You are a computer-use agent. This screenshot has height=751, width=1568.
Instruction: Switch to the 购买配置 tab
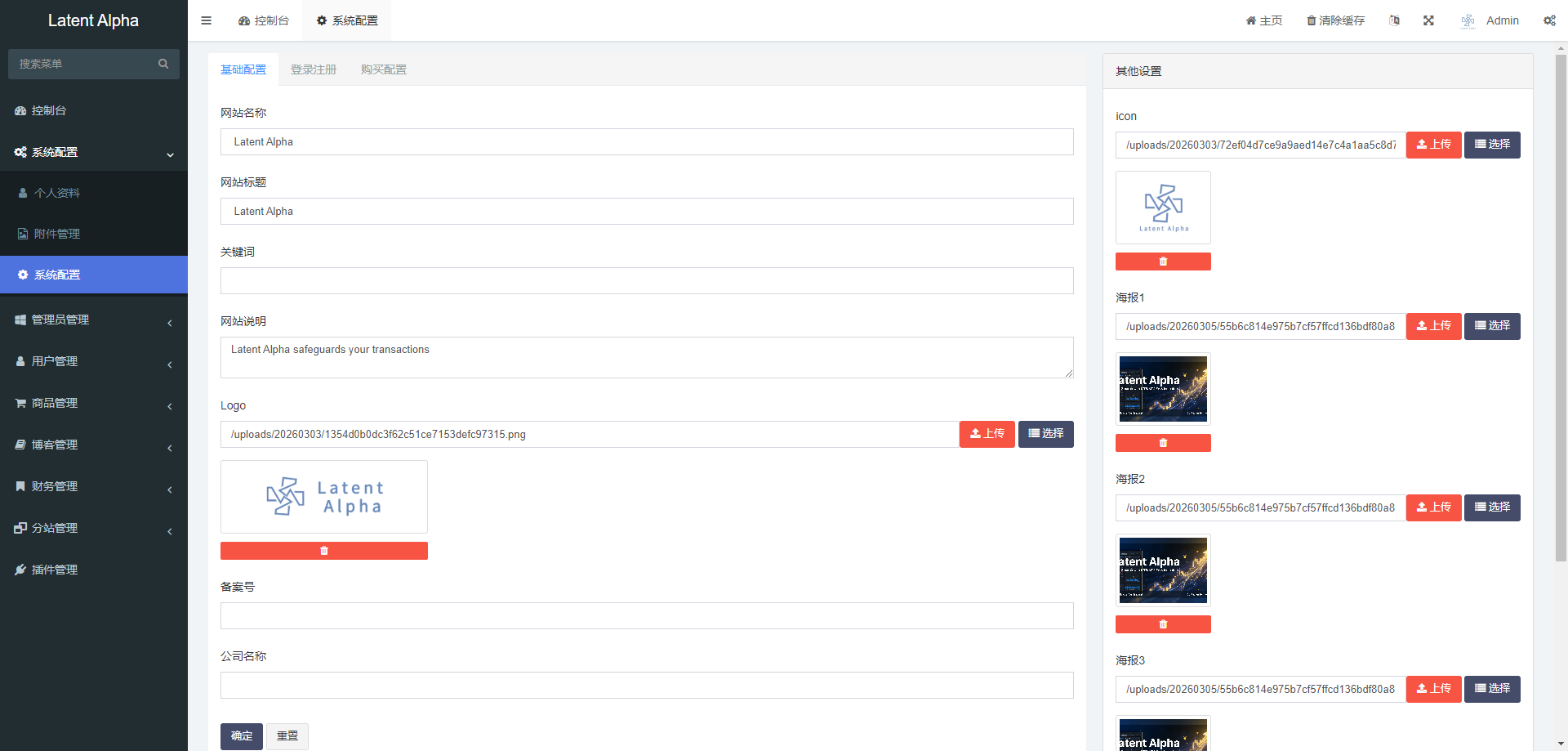pos(384,69)
